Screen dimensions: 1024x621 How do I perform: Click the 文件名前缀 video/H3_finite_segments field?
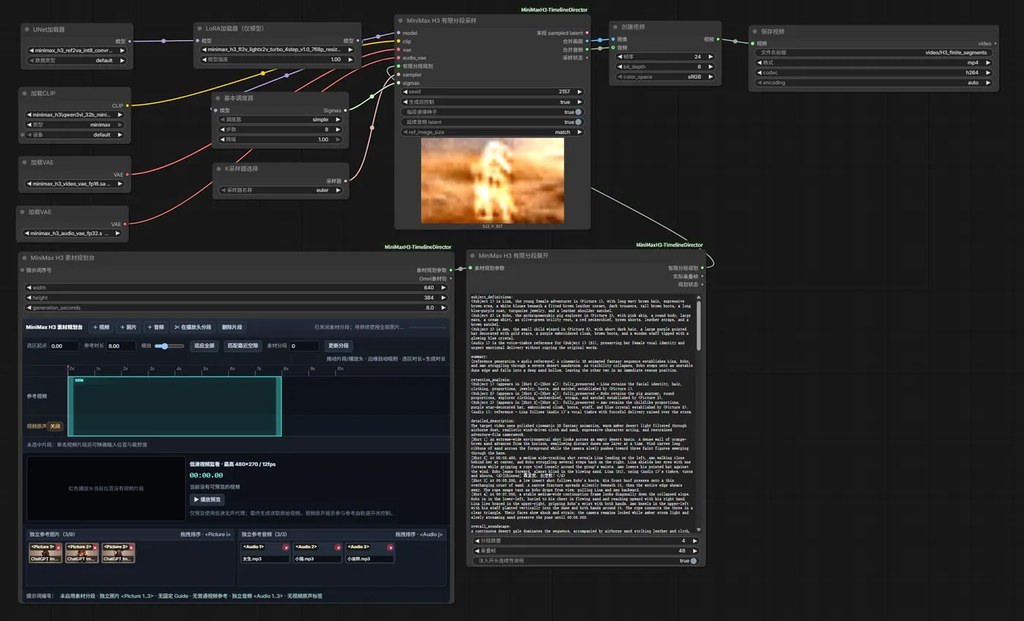[x=873, y=53]
